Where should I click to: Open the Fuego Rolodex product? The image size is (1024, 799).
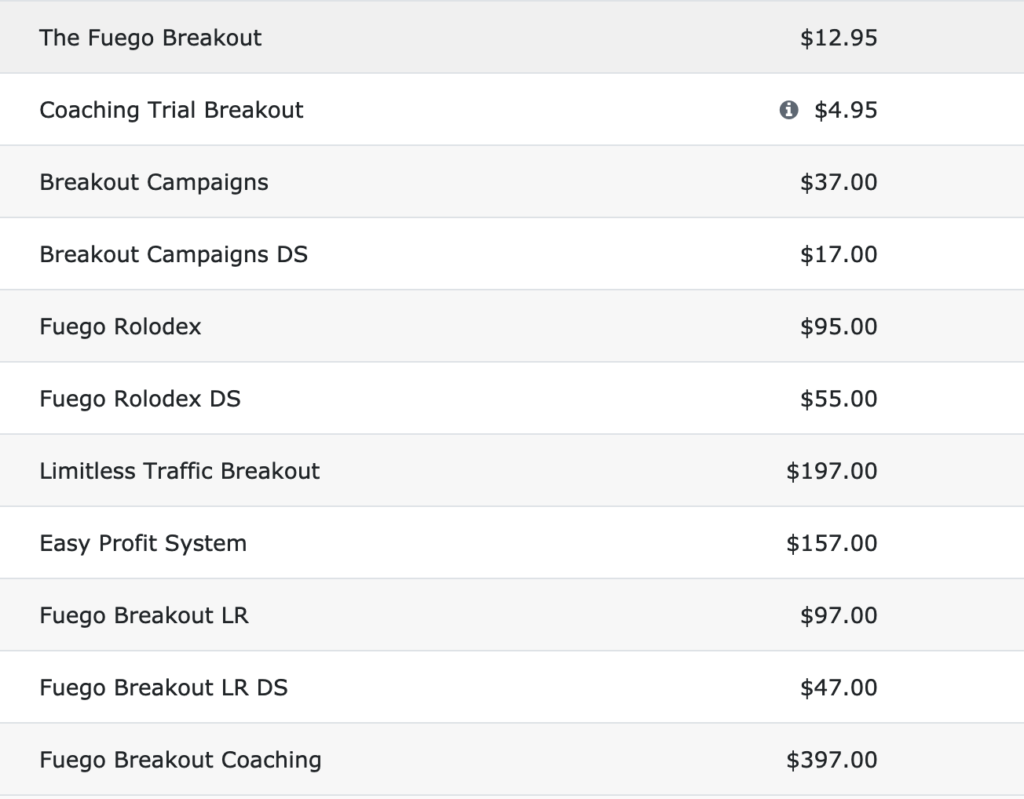(x=120, y=327)
